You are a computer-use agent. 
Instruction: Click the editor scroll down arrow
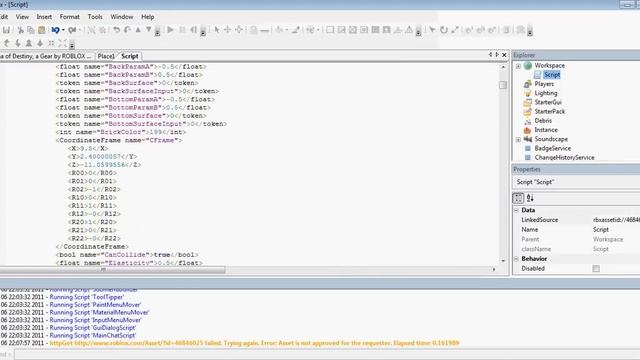tap(503, 261)
